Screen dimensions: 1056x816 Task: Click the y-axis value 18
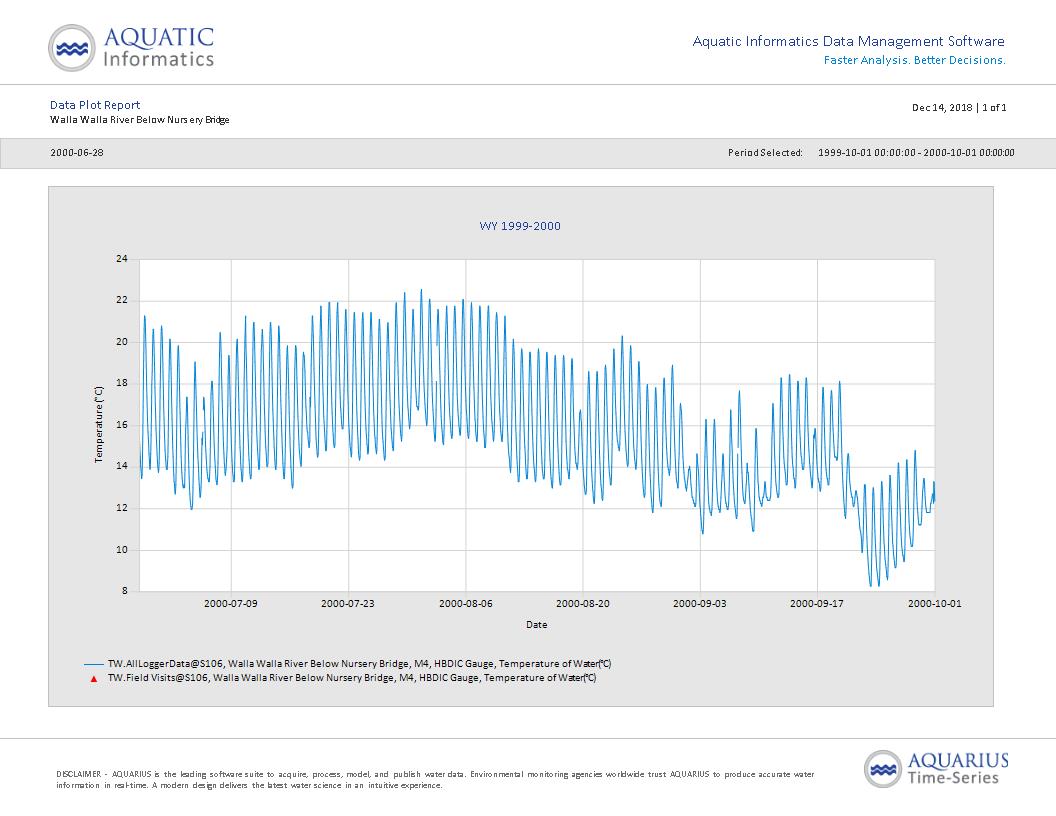(122, 383)
